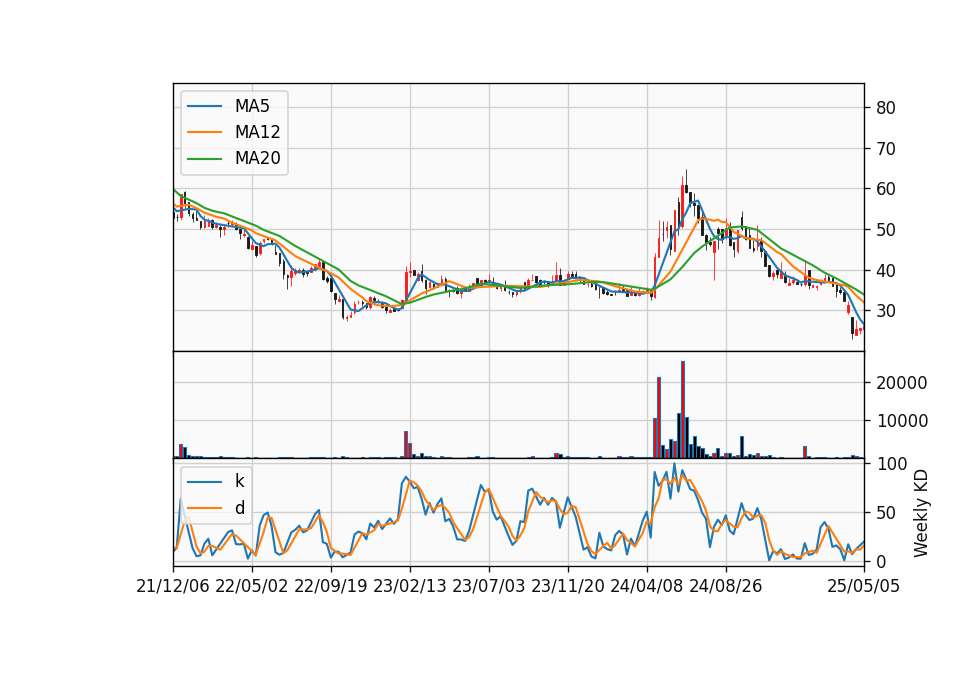The image size is (960, 690).
Task: Click the price axis value 30
Action: click(x=886, y=311)
